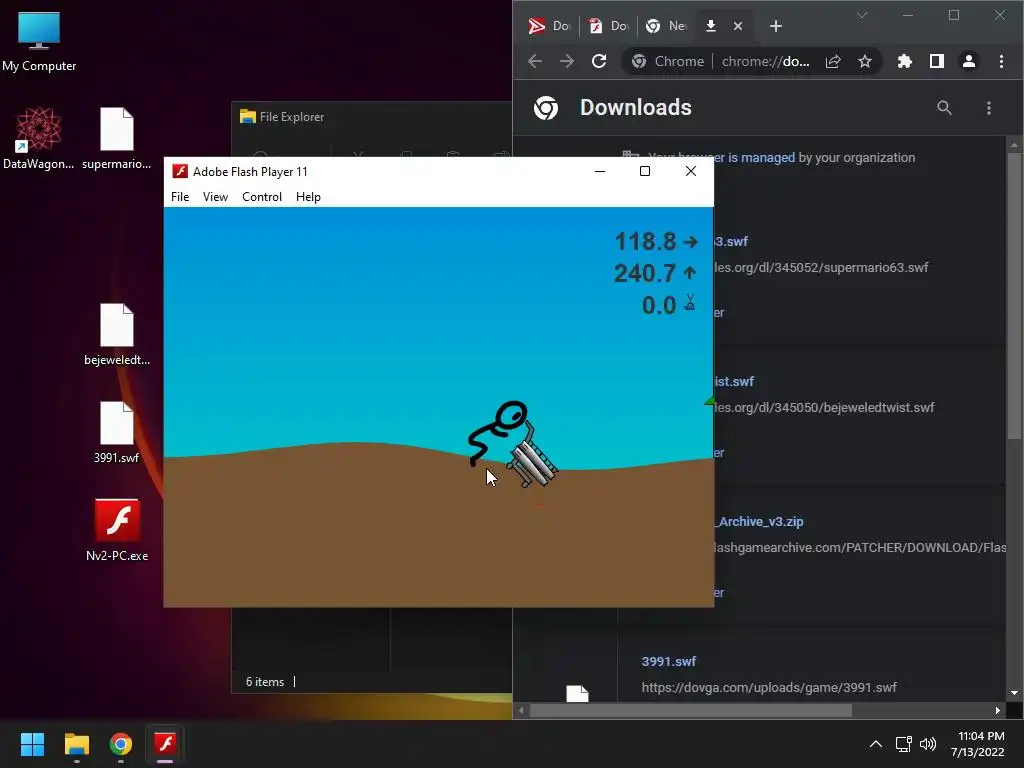
Task: Select the DataWagon desktop shortcut
Action: 39,138
